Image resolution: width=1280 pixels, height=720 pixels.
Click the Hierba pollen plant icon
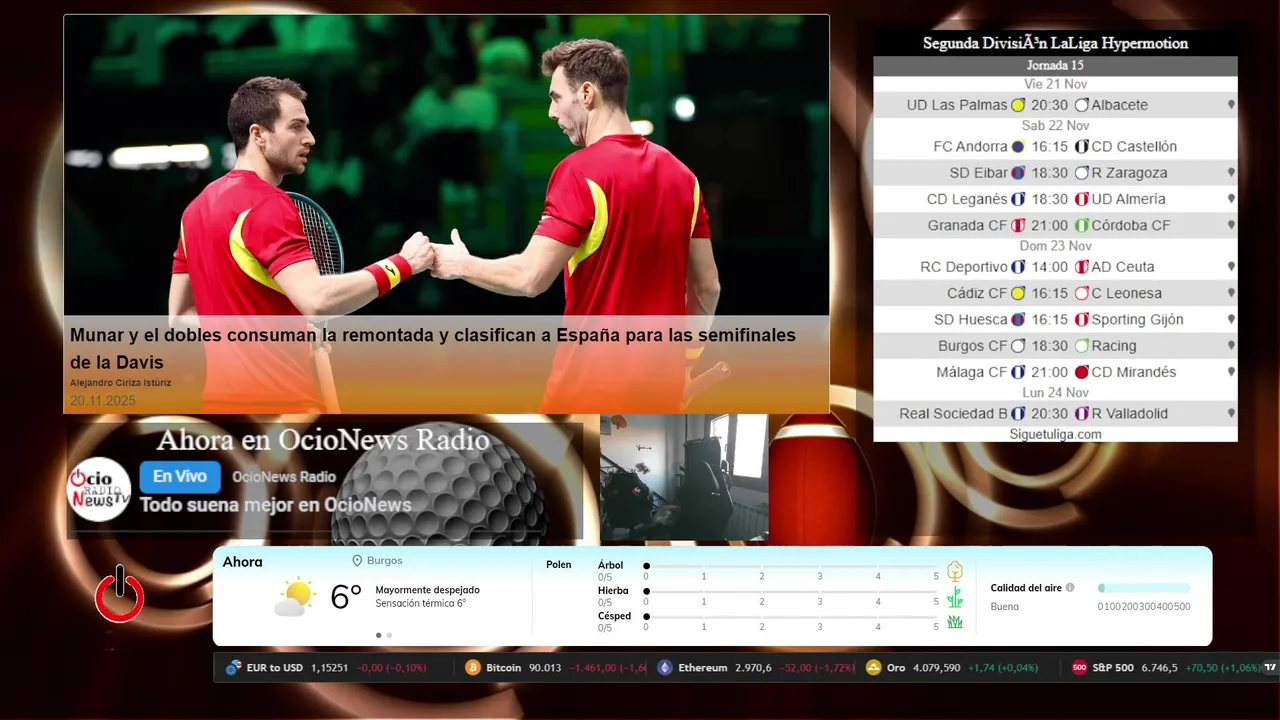click(955, 597)
